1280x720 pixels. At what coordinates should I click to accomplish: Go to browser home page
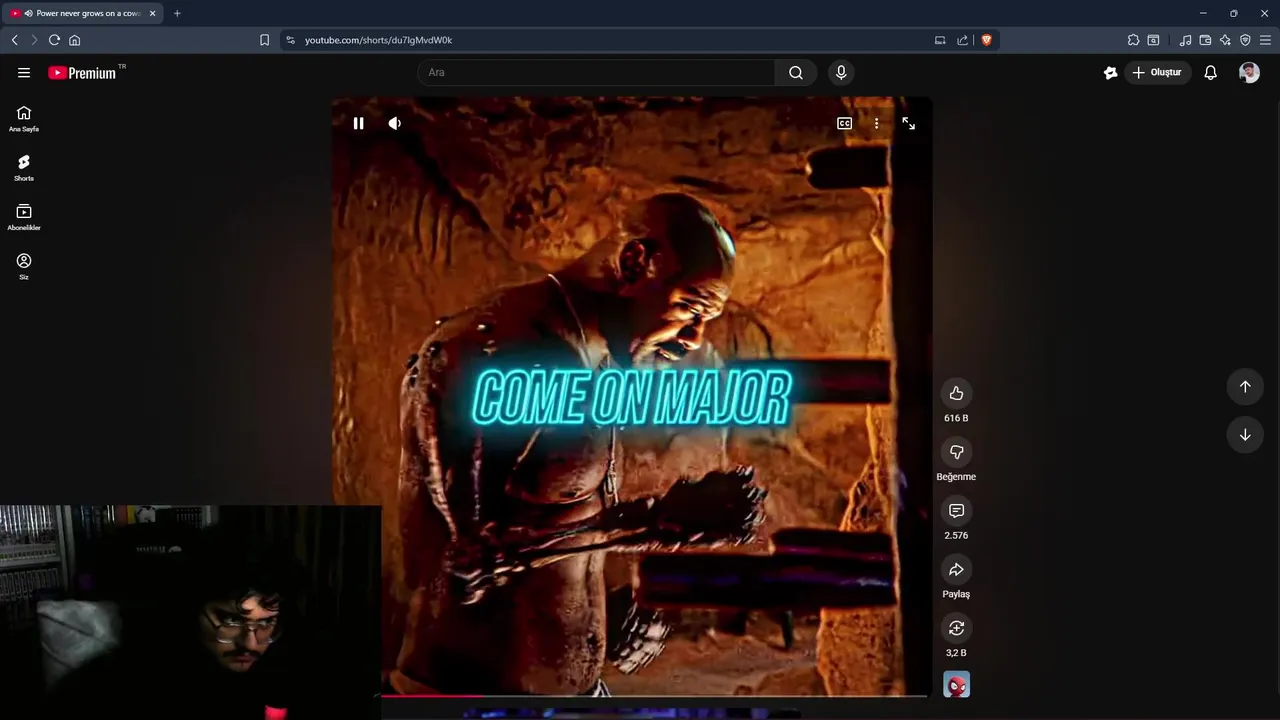click(x=74, y=40)
